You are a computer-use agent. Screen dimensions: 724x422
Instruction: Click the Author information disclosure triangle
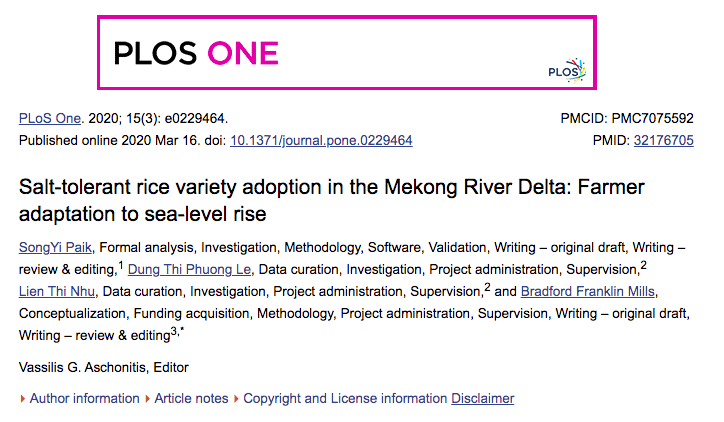tap(23, 399)
